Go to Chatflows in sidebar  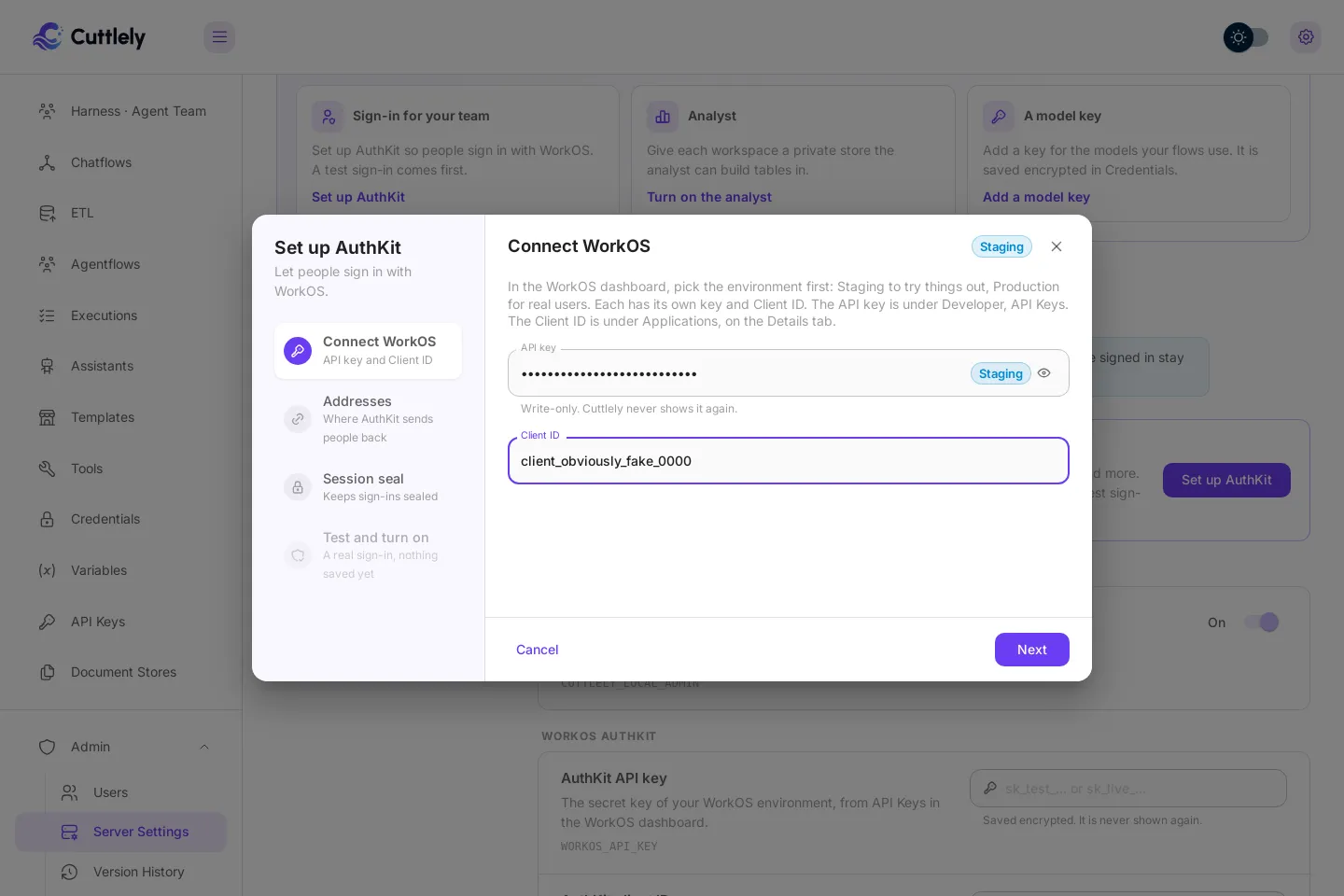tap(121, 162)
